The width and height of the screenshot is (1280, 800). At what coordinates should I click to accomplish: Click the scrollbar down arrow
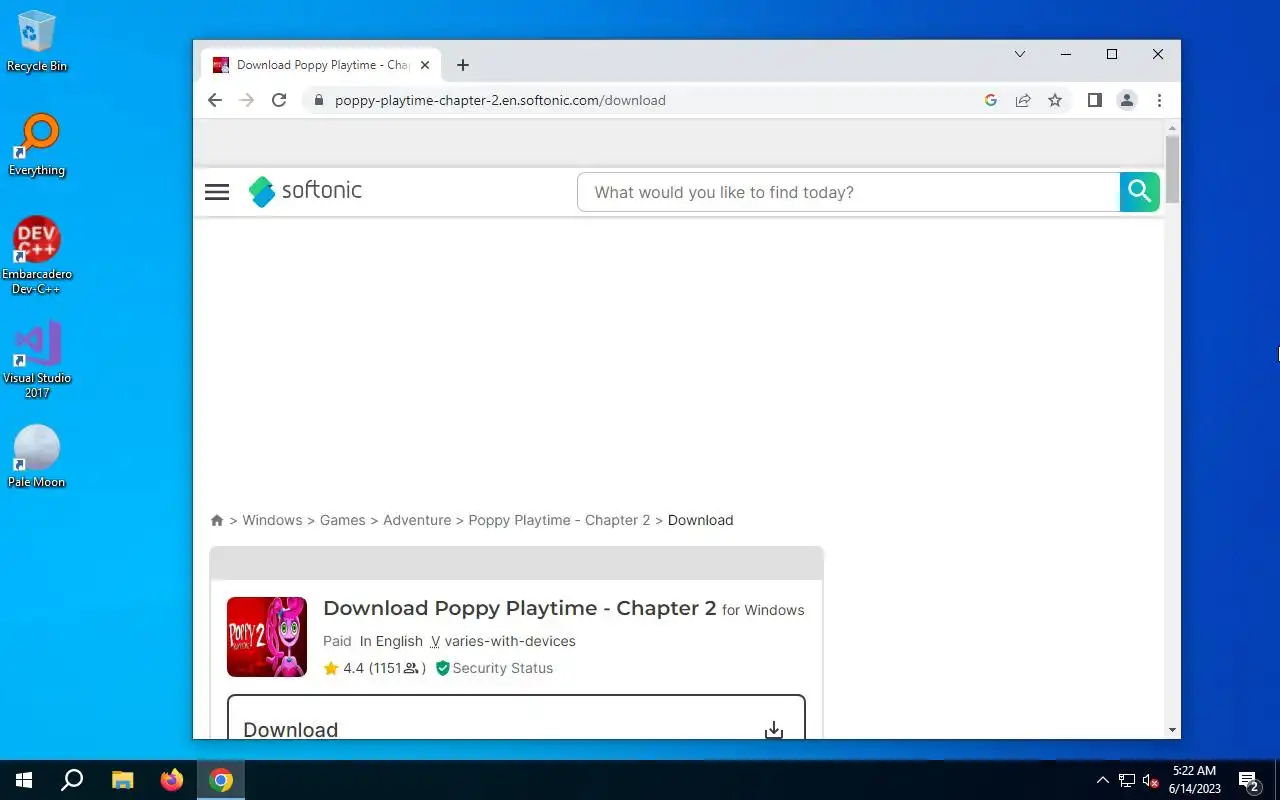1173,731
